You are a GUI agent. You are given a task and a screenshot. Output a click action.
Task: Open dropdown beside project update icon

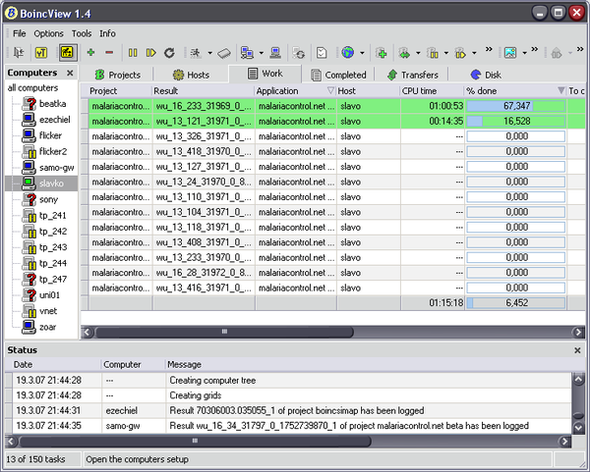pyautogui.click(x=418, y=53)
